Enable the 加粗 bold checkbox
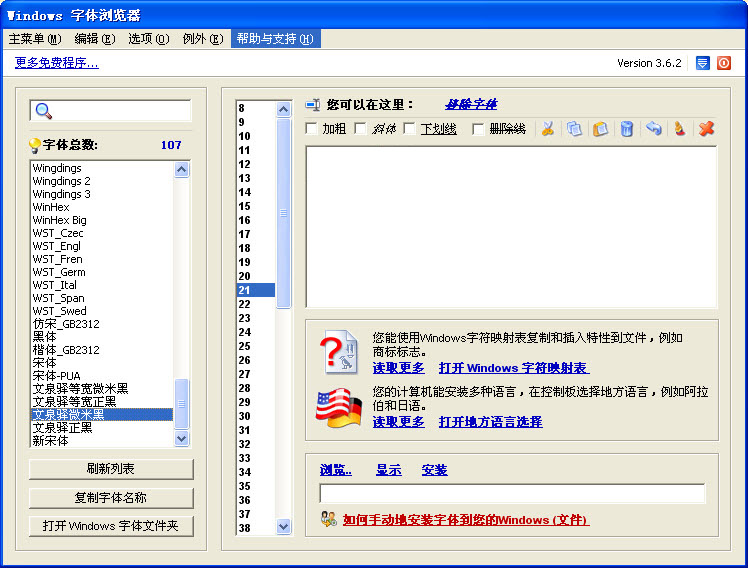 [312, 129]
